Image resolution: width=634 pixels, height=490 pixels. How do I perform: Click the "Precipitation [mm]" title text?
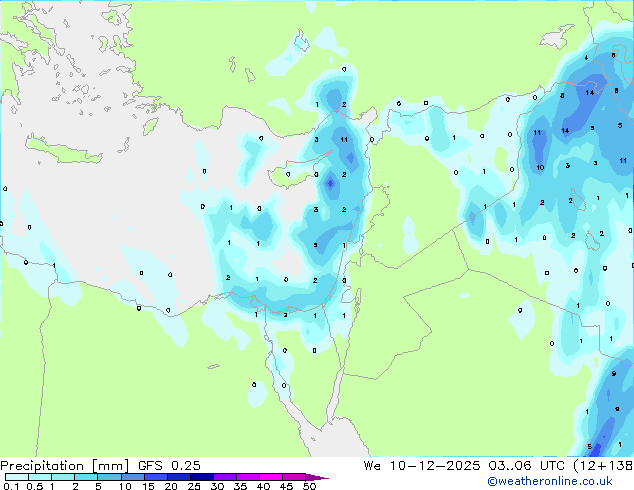65,466
